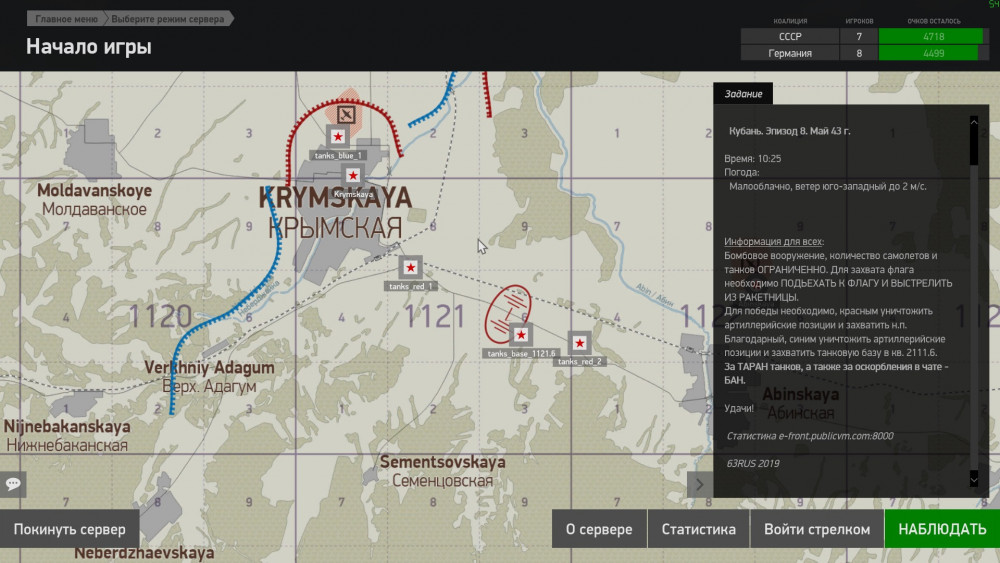The image size is (1000, 563).
Task: Select the tanks_base_1121.6 spawn icon
Action: pos(521,335)
